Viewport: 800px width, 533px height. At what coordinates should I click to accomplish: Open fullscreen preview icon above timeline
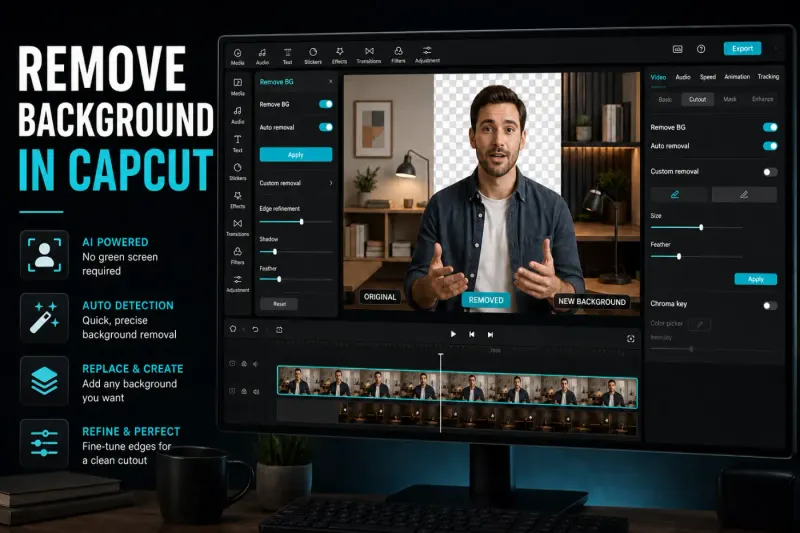pos(631,339)
